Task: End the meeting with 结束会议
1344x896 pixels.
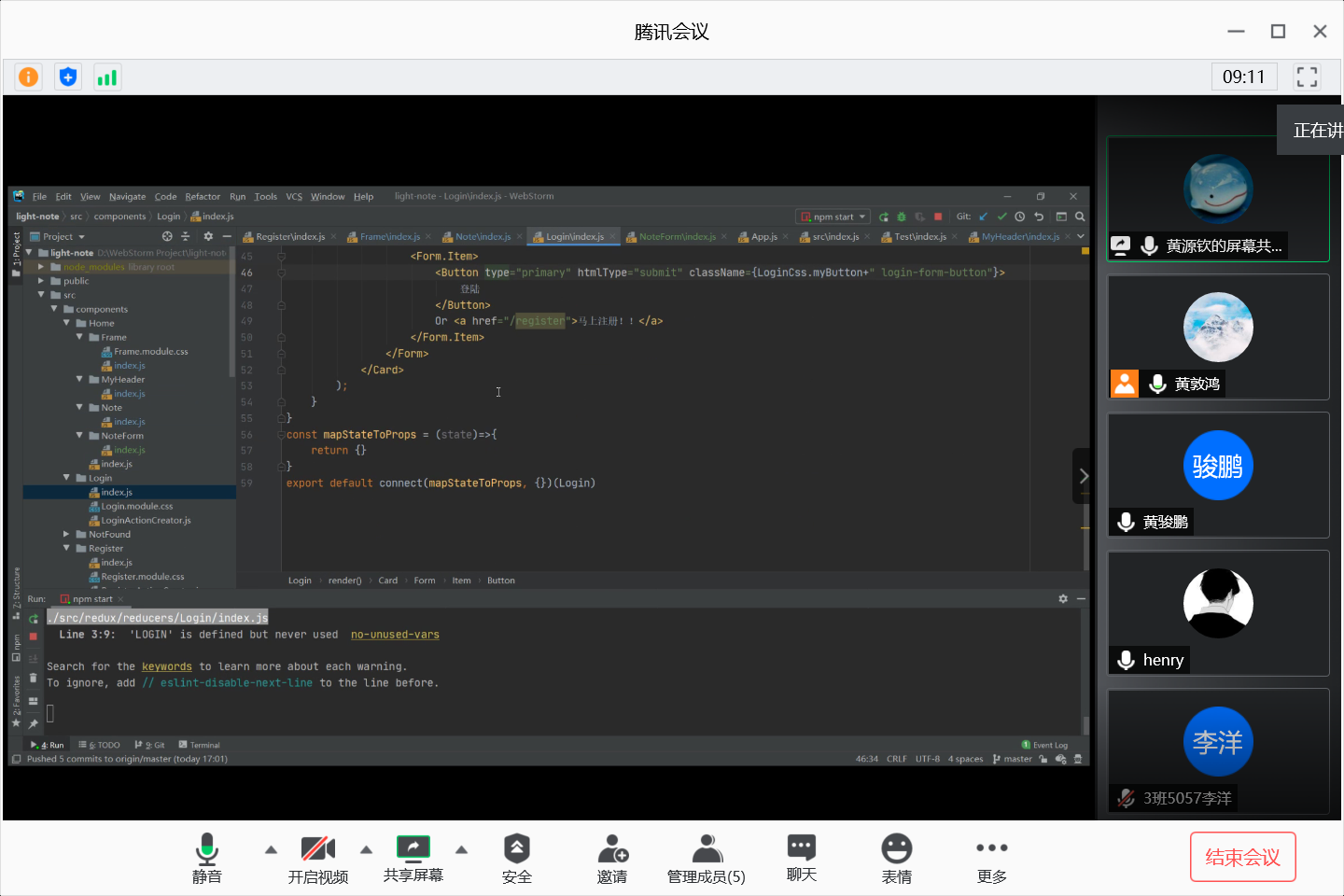Action: pyautogui.click(x=1243, y=857)
